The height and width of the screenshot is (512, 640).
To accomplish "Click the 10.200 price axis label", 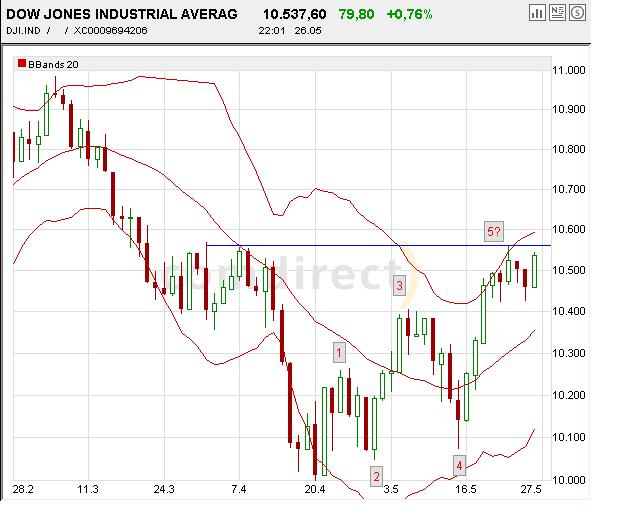I will 569,395.
